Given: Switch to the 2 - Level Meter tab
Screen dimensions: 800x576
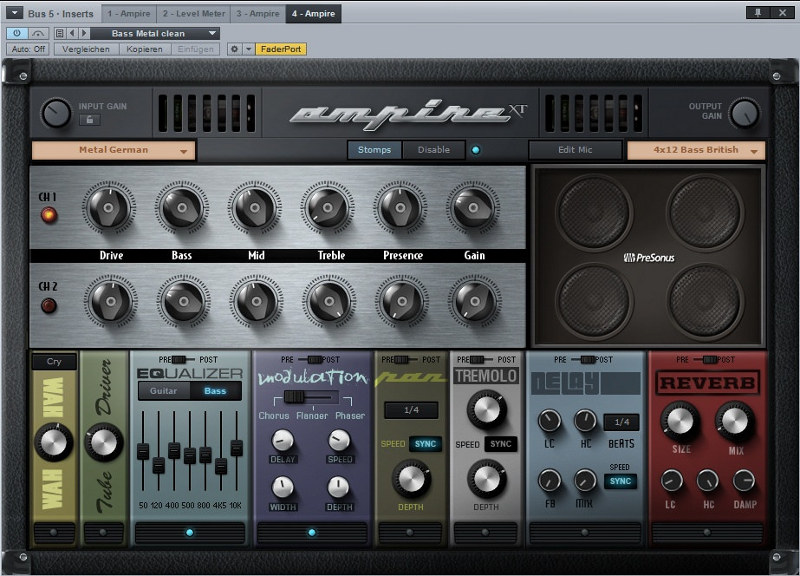Looking at the screenshot, I should tap(193, 14).
